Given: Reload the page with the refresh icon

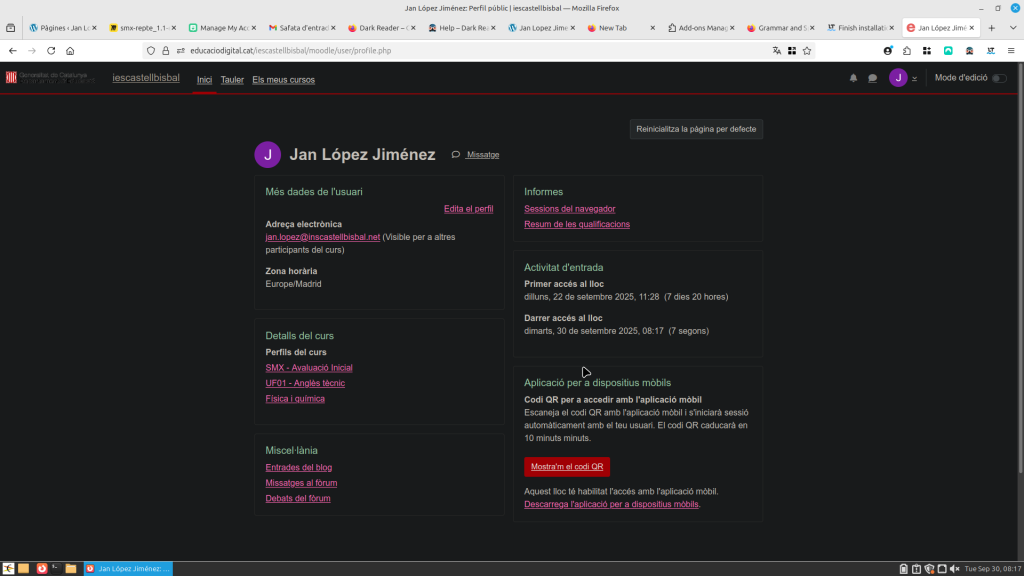Looking at the screenshot, I should pos(51,50).
